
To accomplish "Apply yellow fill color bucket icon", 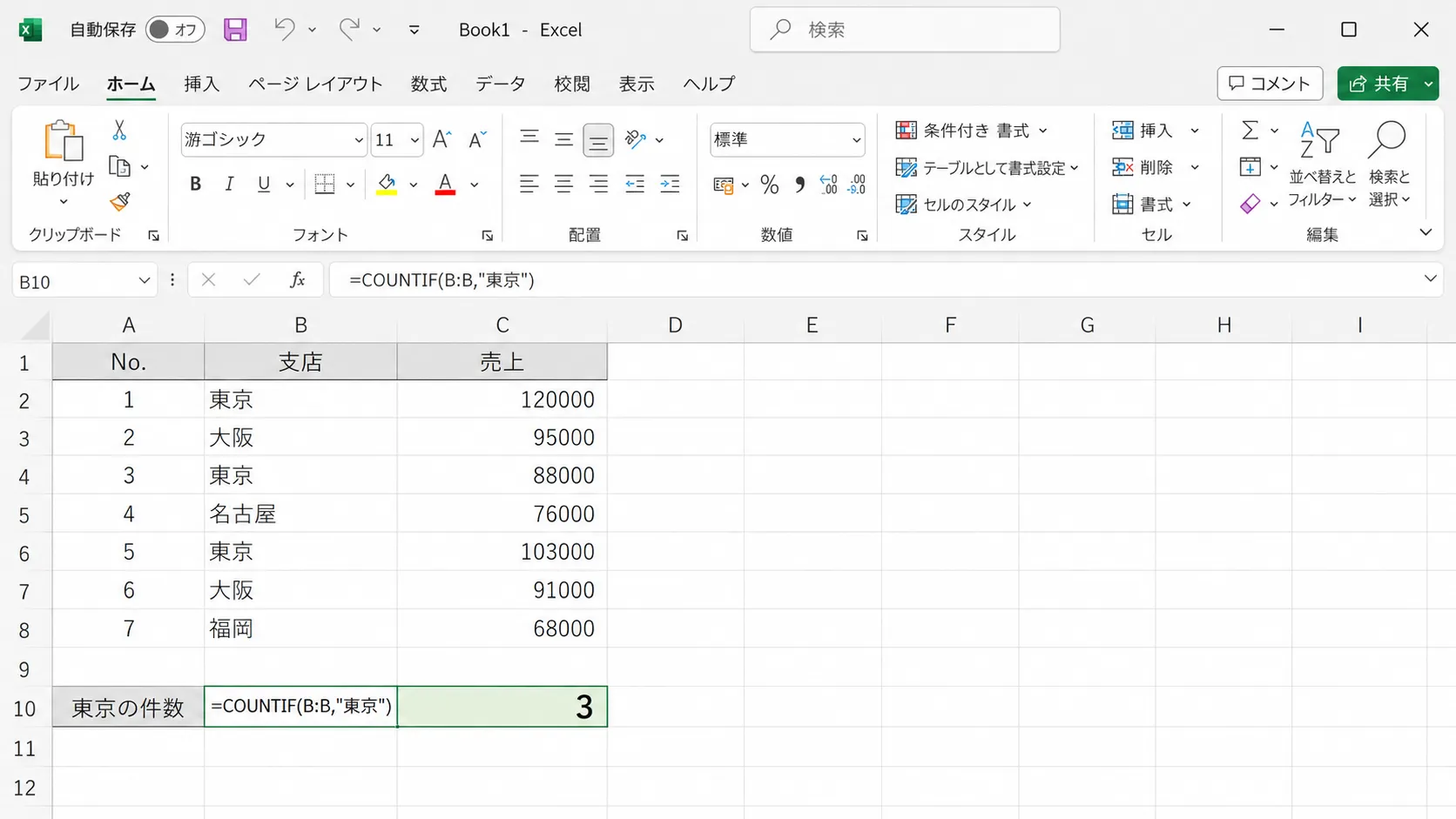I will point(387,184).
